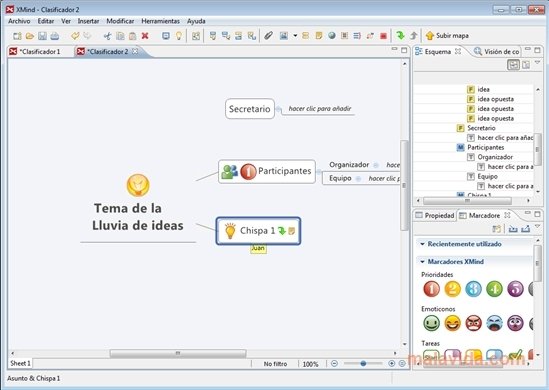Click the Print toolbar icon
Image resolution: width=549 pixels, height=390 pixels.
[55, 36]
